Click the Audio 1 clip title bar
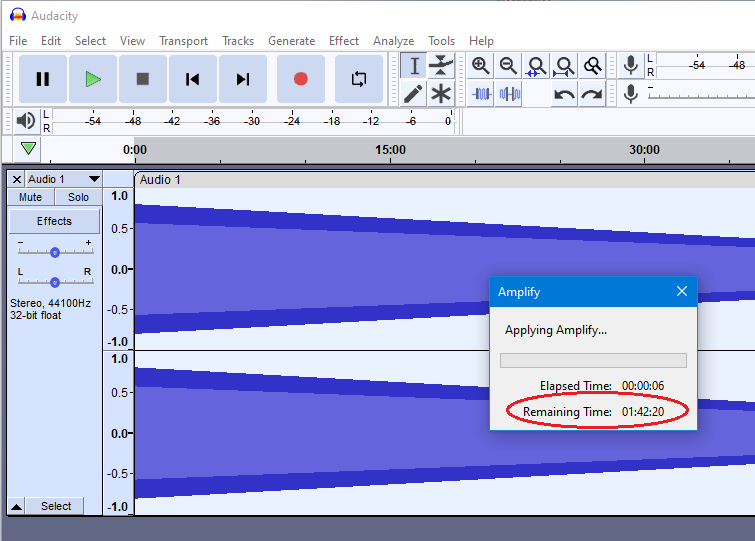The height and width of the screenshot is (541, 755). pyautogui.click(x=444, y=180)
